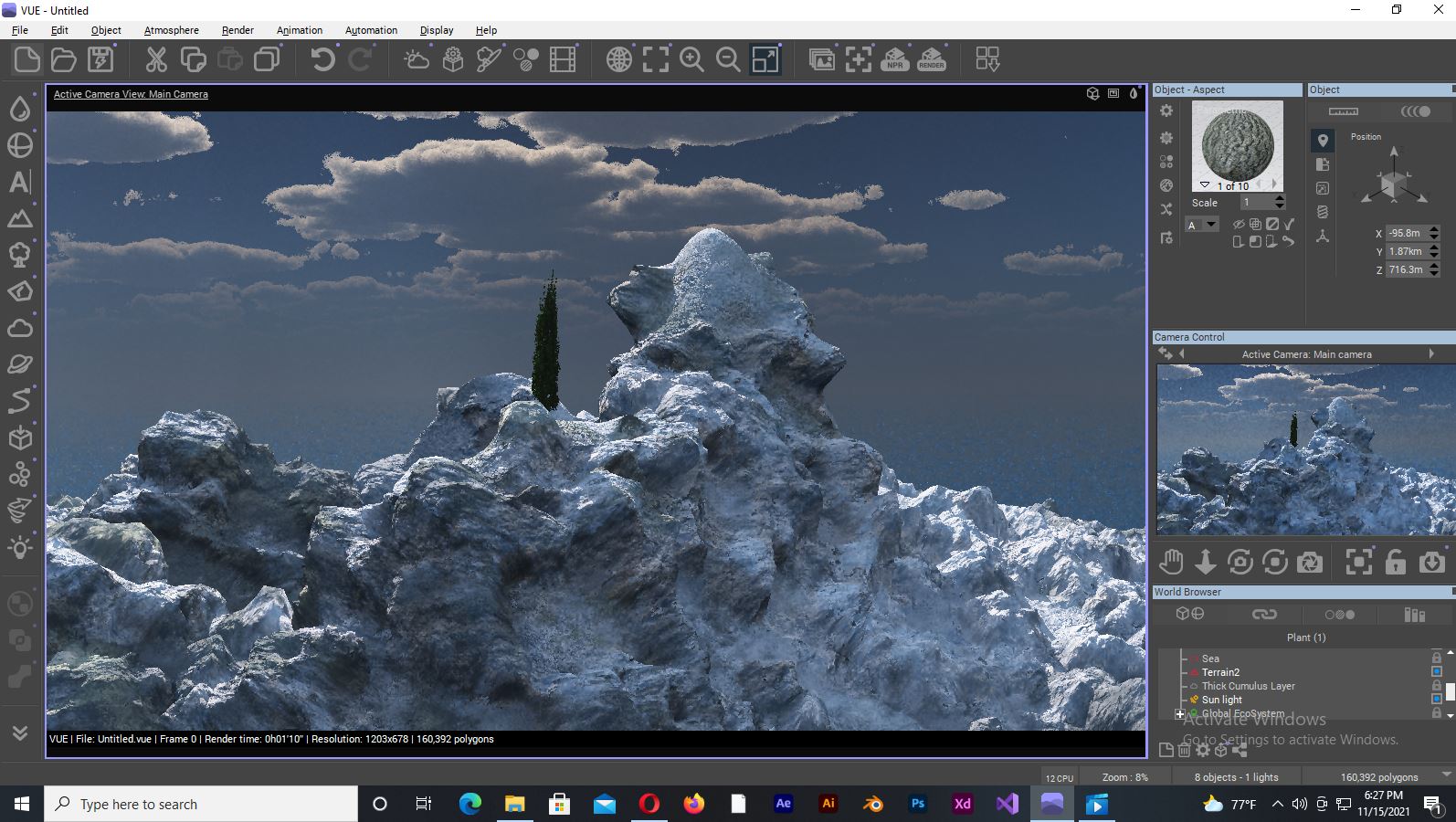Select the Water drop tool in left sidebar

[x=20, y=109]
